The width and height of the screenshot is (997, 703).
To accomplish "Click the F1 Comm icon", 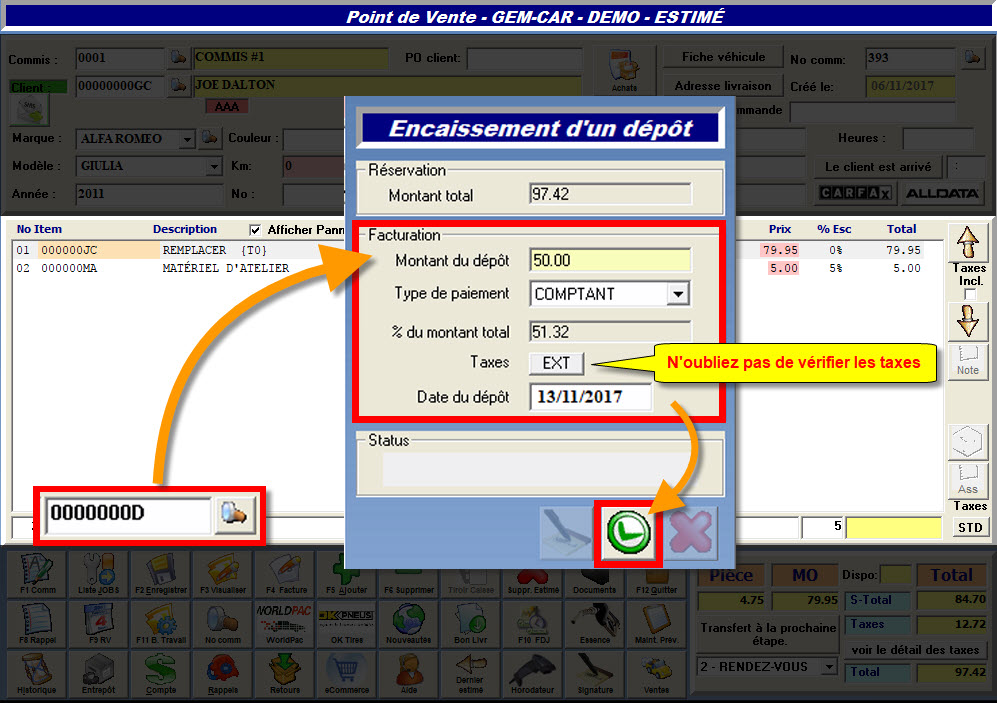I will pos(38,573).
